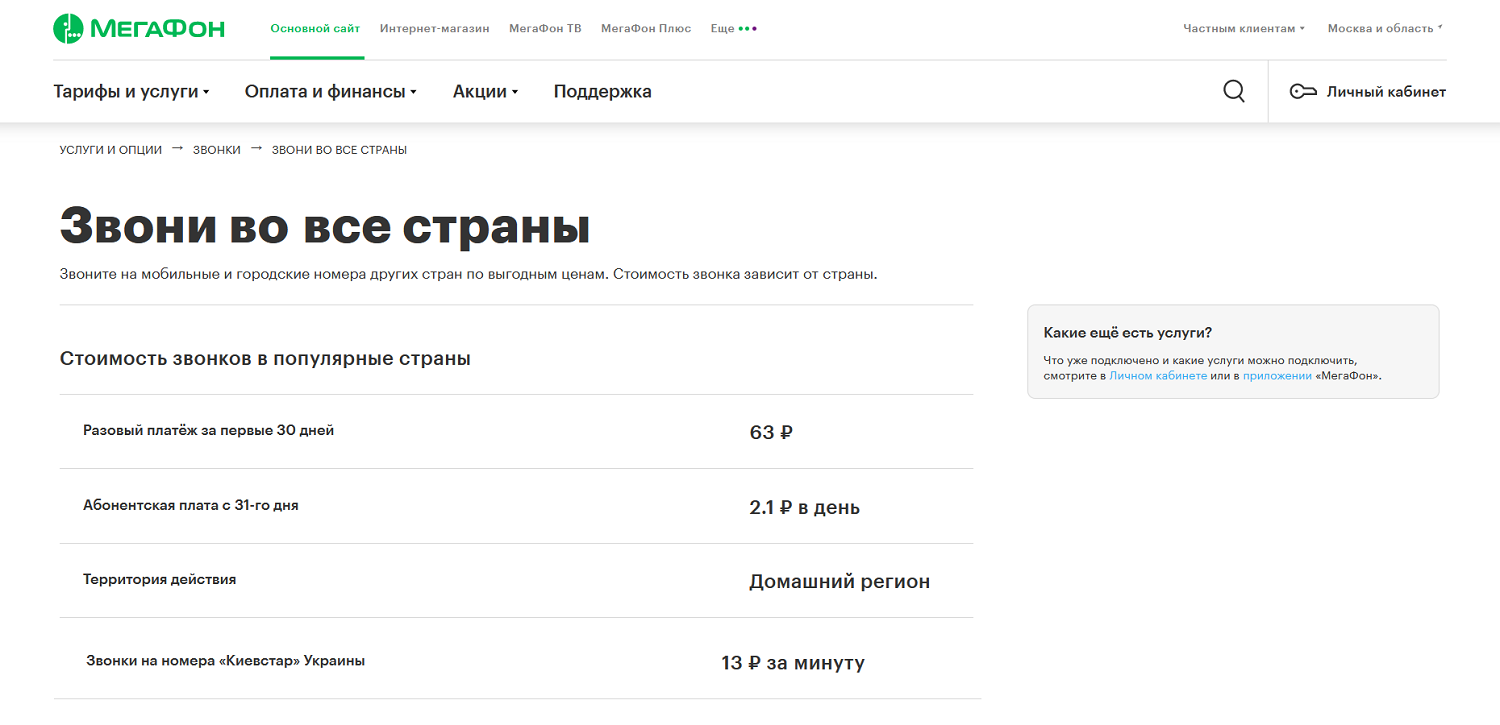Click Звонки на номера «Киевстар» Украины
The height and width of the screenshot is (725, 1500).
225,661
